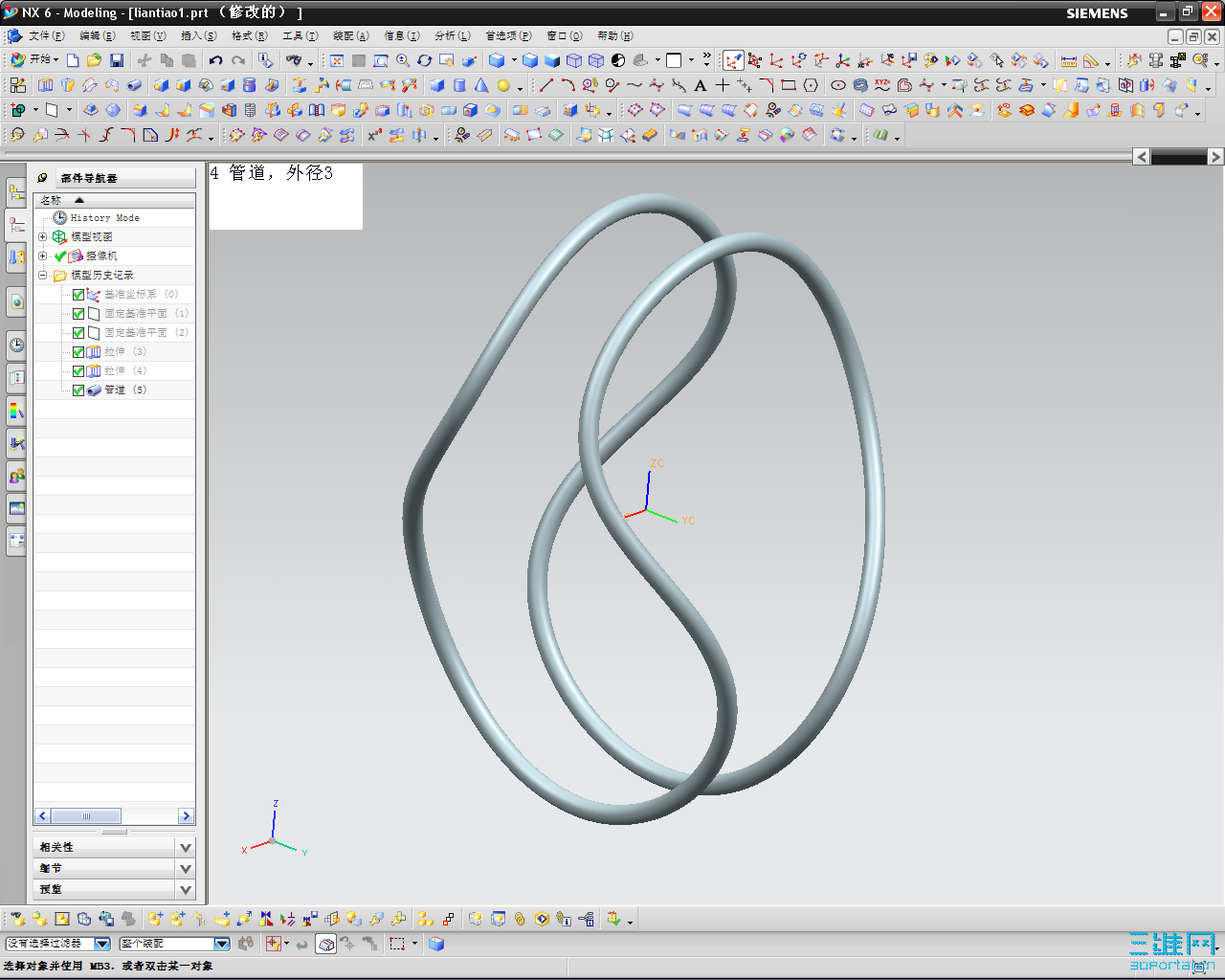Image resolution: width=1225 pixels, height=980 pixels.
Task: Select the Fit view icon
Action: [x=337, y=60]
